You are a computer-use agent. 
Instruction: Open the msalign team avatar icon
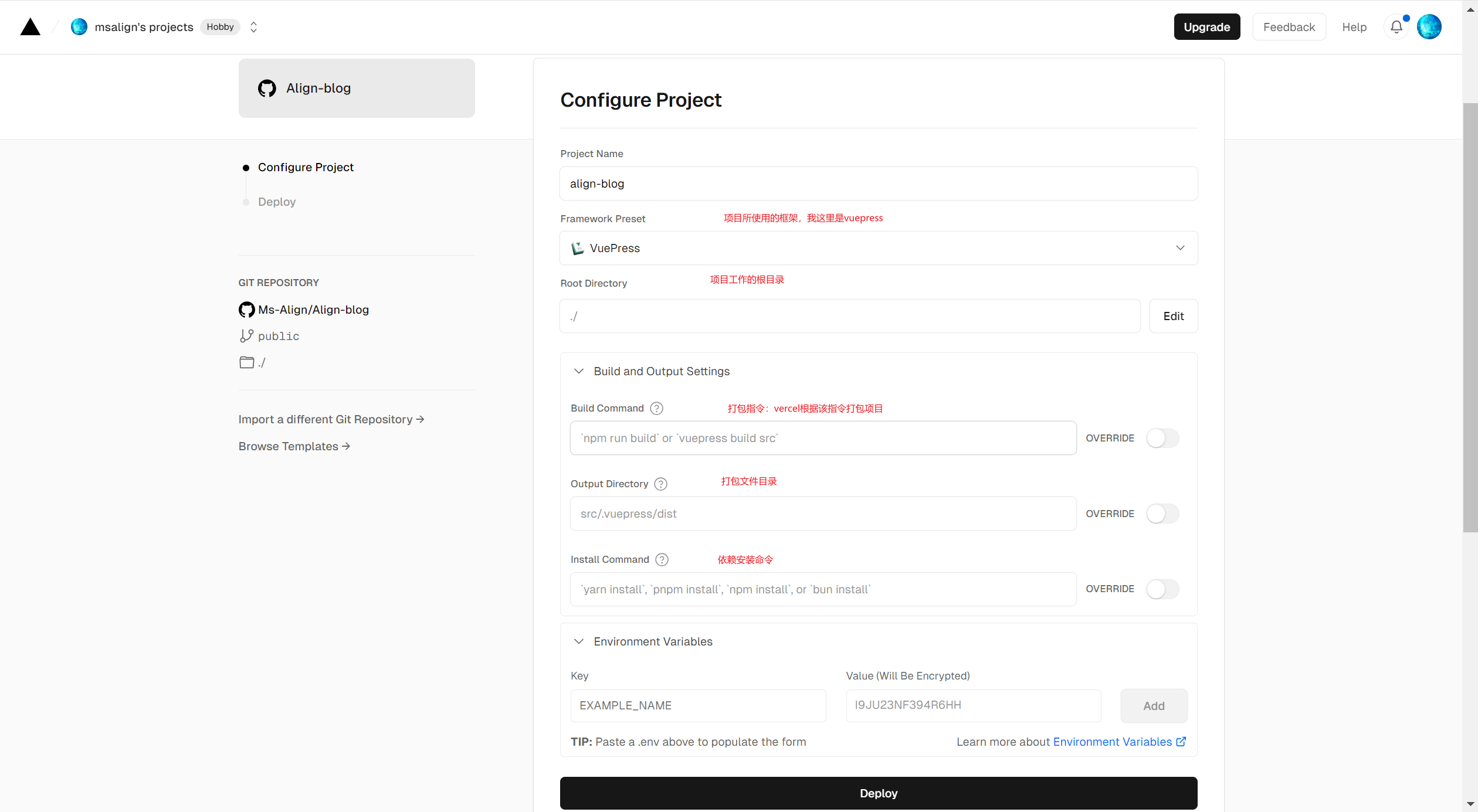[79, 27]
